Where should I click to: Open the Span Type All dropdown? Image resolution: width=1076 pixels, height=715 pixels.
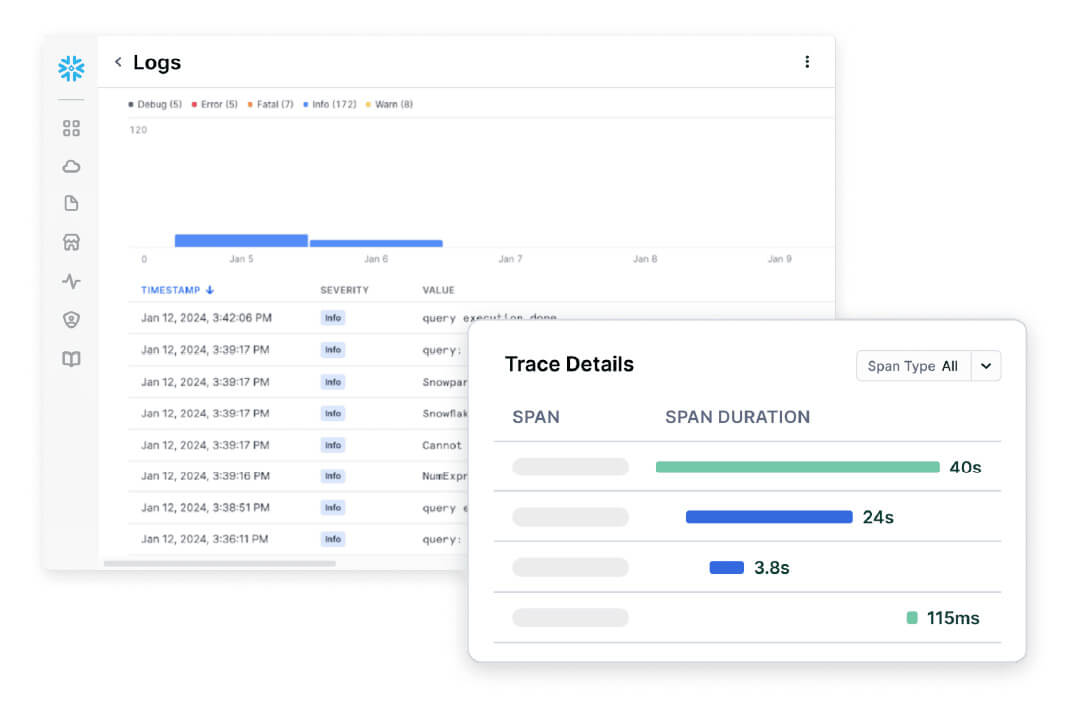[912, 366]
